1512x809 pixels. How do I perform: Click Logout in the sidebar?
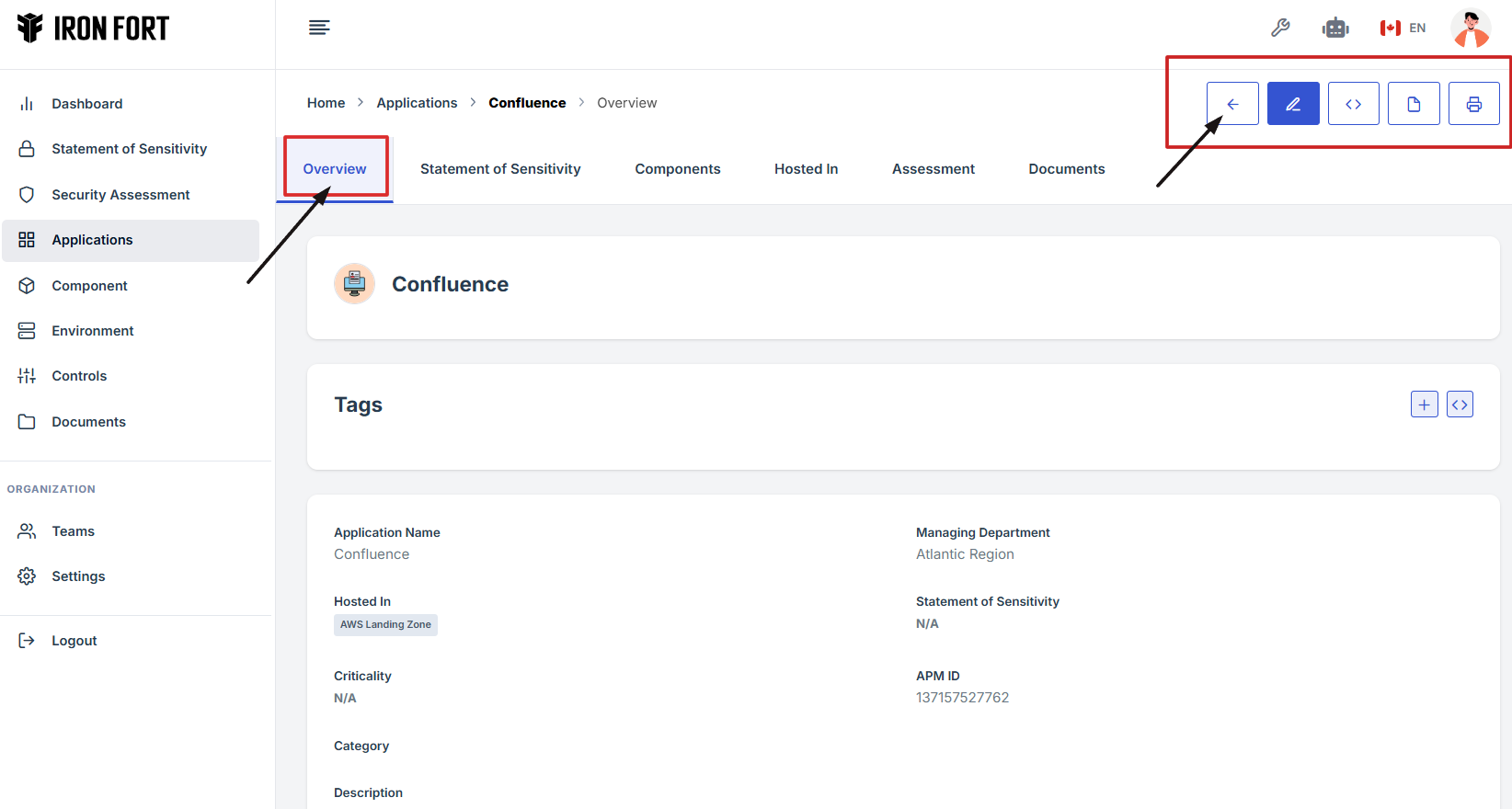[x=74, y=641]
